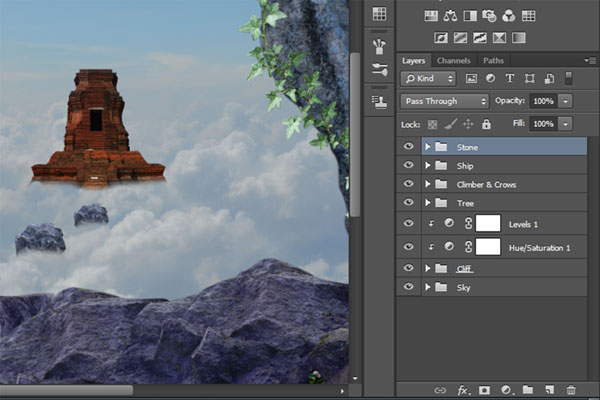The image size is (600, 400).
Task: Select the Climber & Crows group
Action: point(487,185)
